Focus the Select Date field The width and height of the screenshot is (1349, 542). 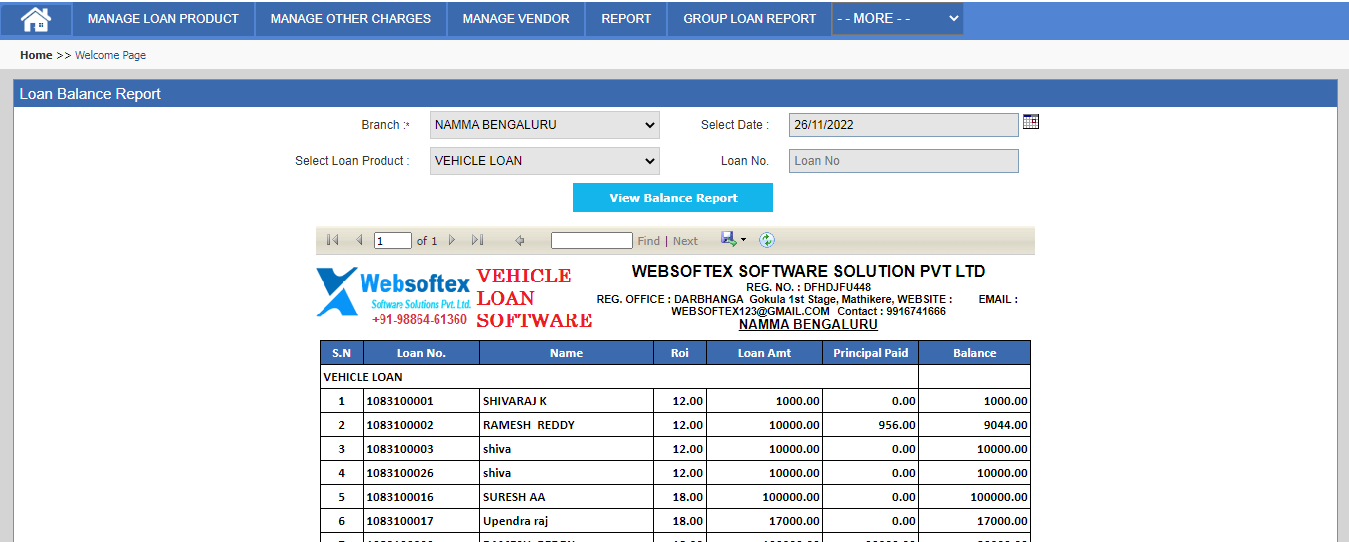pyautogui.click(x=904, y=125)
